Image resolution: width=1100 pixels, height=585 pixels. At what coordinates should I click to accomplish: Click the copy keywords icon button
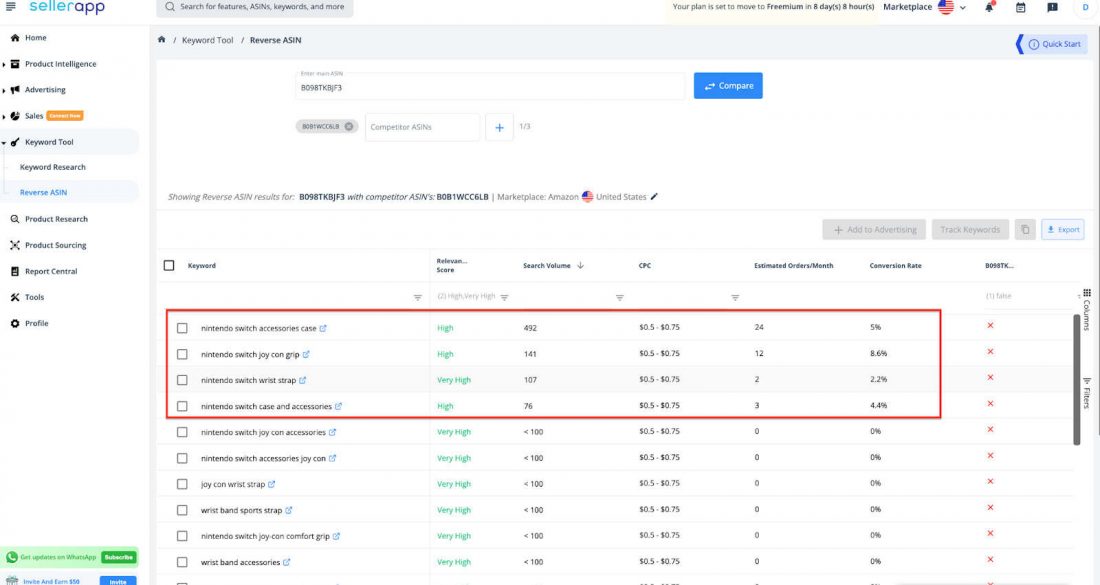(1025, 229)
